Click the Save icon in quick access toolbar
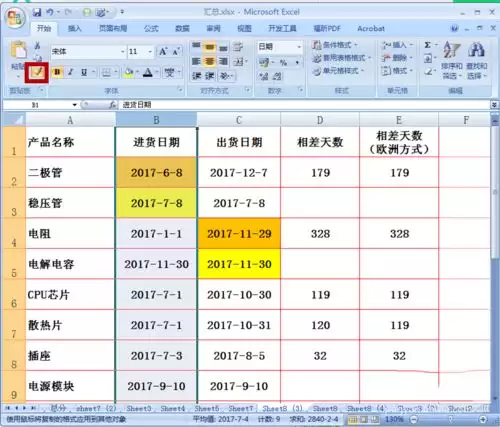Image resolution: width=500 pixels, height=427 pixels. point(37,12)
